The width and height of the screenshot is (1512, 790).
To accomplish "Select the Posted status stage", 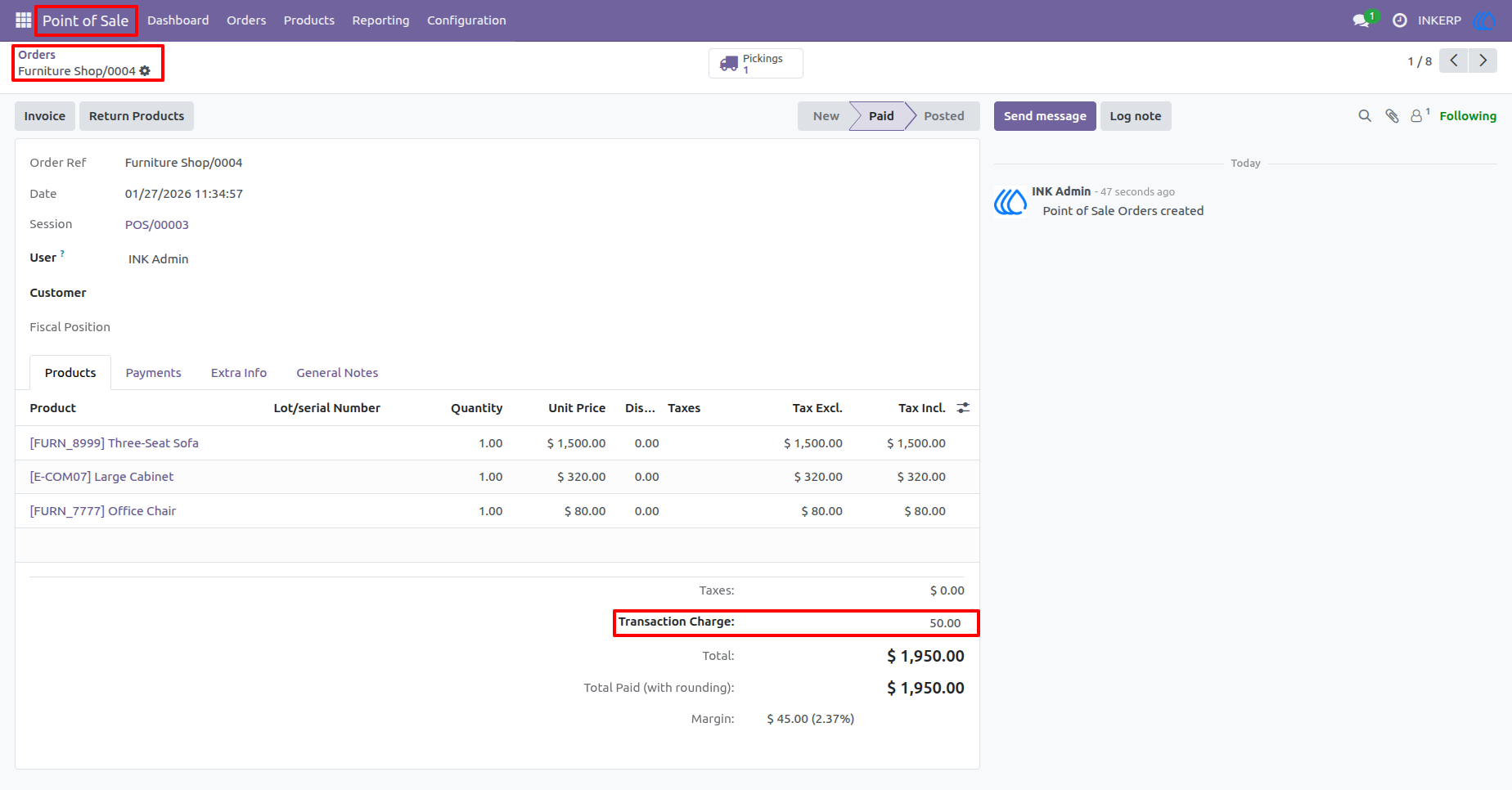I will point(944,116).
